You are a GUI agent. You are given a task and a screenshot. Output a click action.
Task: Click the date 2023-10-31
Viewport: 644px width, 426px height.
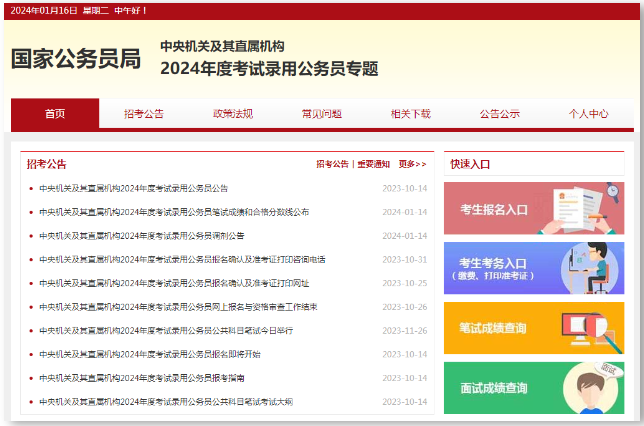pos(405,260)
